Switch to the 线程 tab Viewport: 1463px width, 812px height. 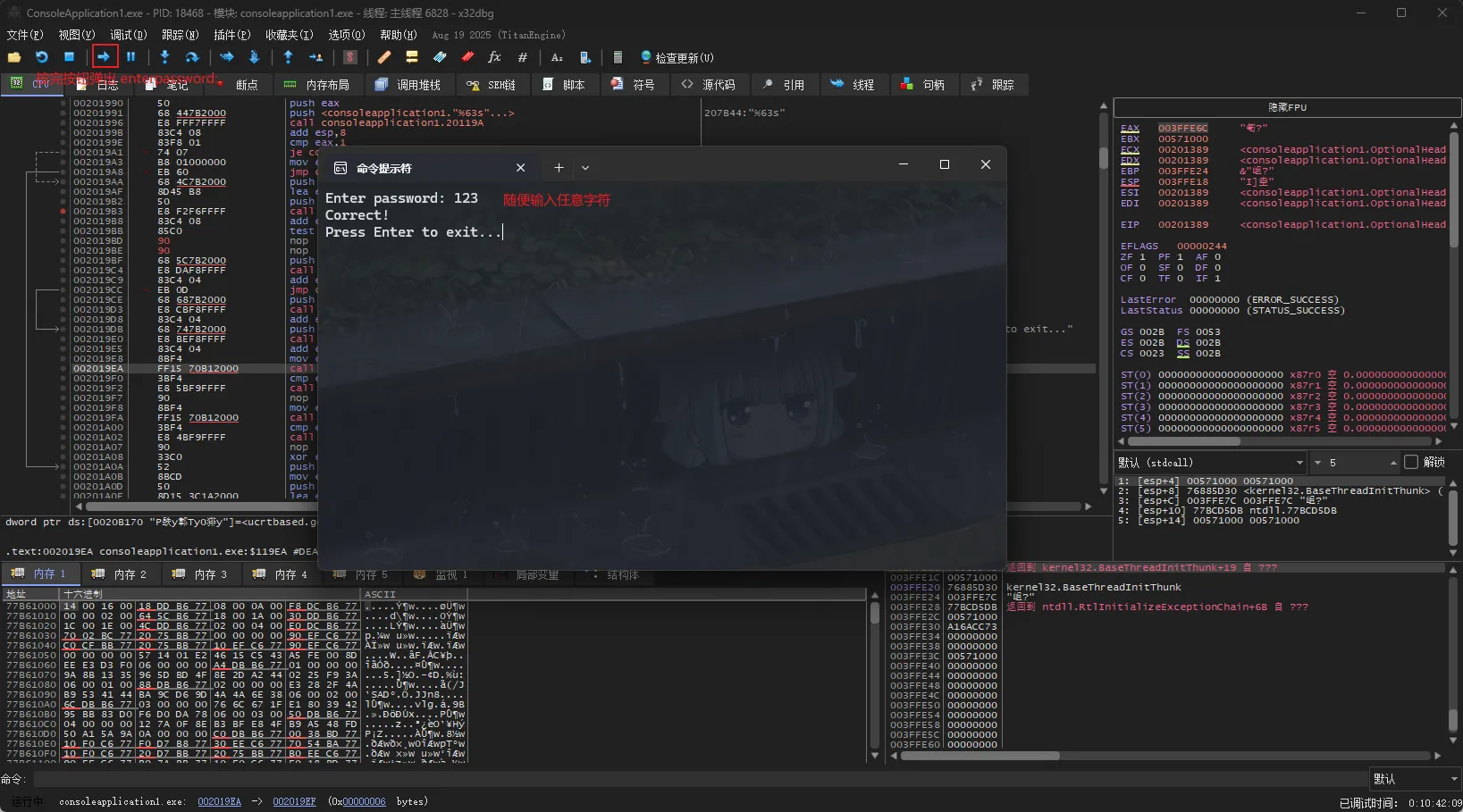[853, 85]
